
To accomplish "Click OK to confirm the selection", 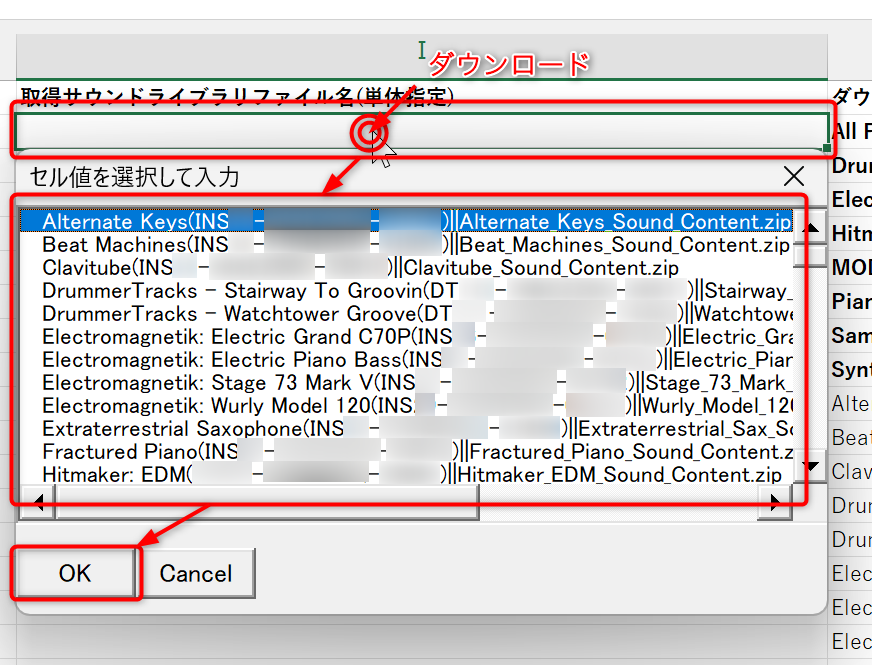I will pyautogui.click(x=75, y=573).
